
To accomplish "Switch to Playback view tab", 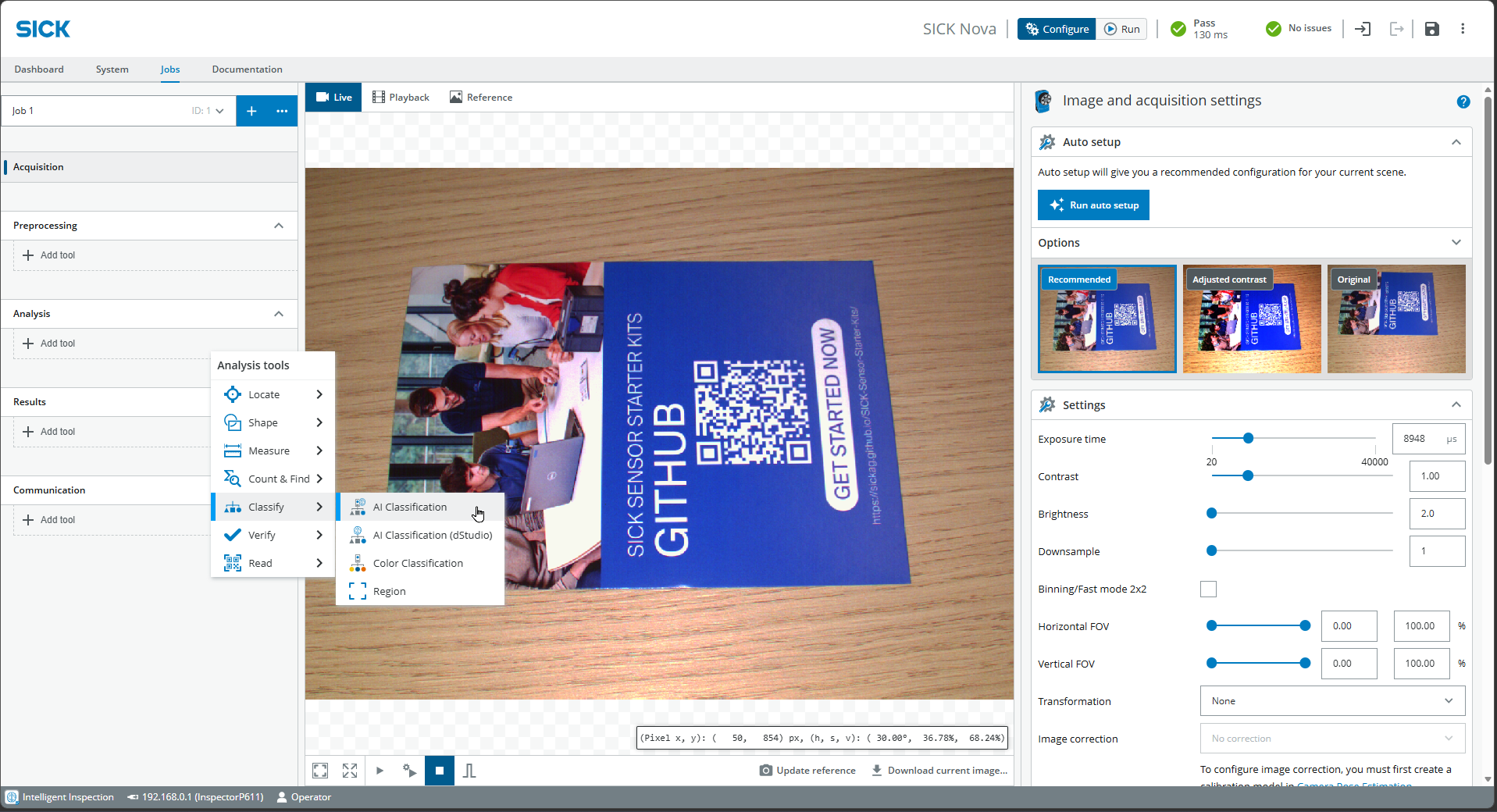I will (x=401, y=98).
